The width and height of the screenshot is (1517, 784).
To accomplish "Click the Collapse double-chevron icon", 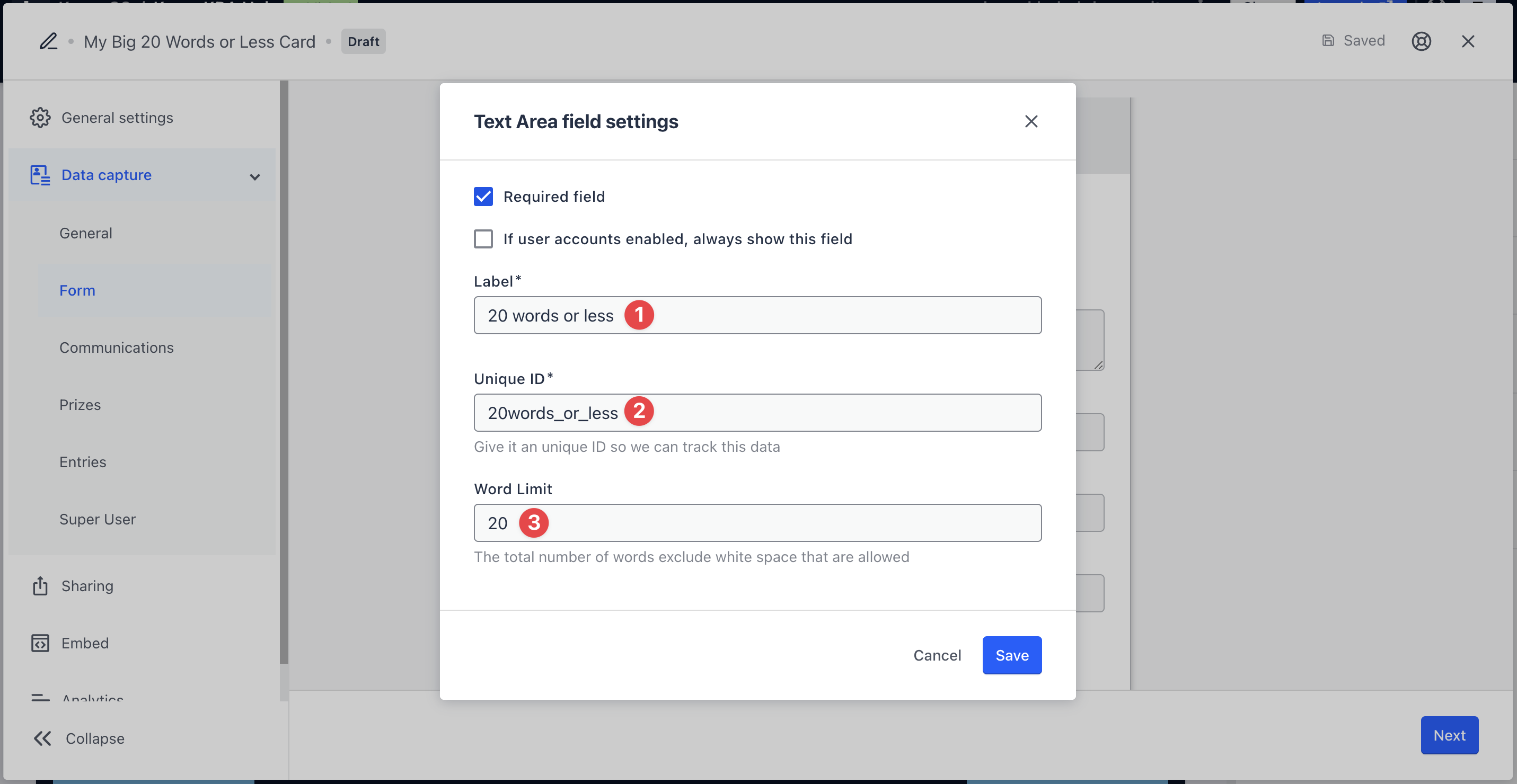I will click(42, 738).
